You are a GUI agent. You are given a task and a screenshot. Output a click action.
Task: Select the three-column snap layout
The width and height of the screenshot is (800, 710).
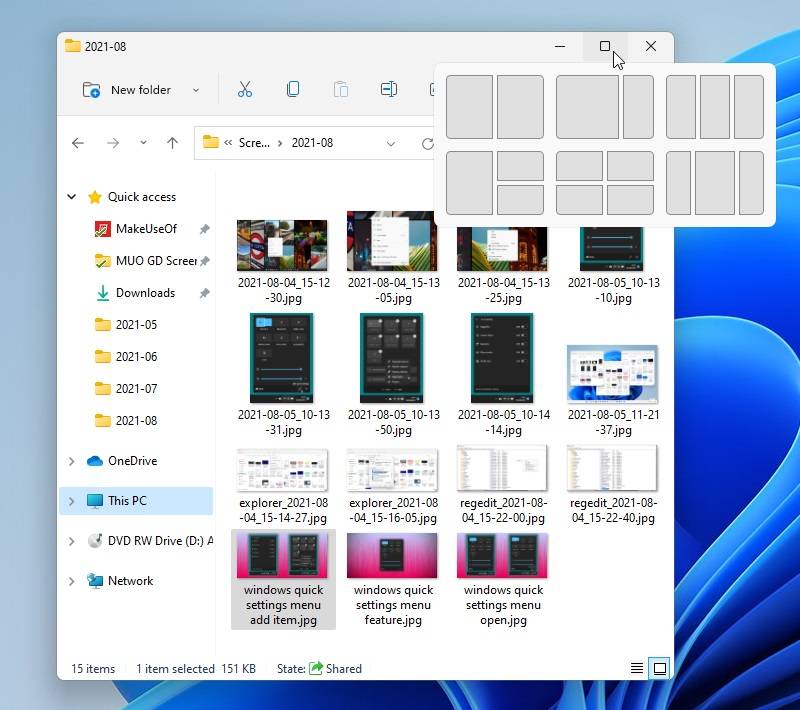(716, 107)
